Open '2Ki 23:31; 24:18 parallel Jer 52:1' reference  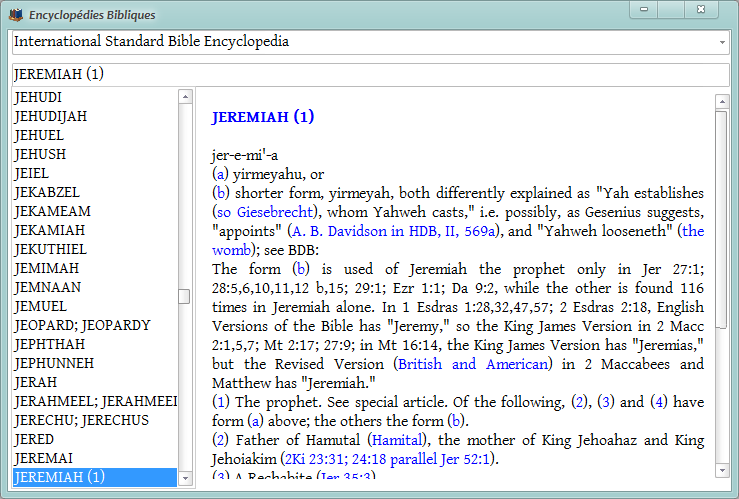387,459
